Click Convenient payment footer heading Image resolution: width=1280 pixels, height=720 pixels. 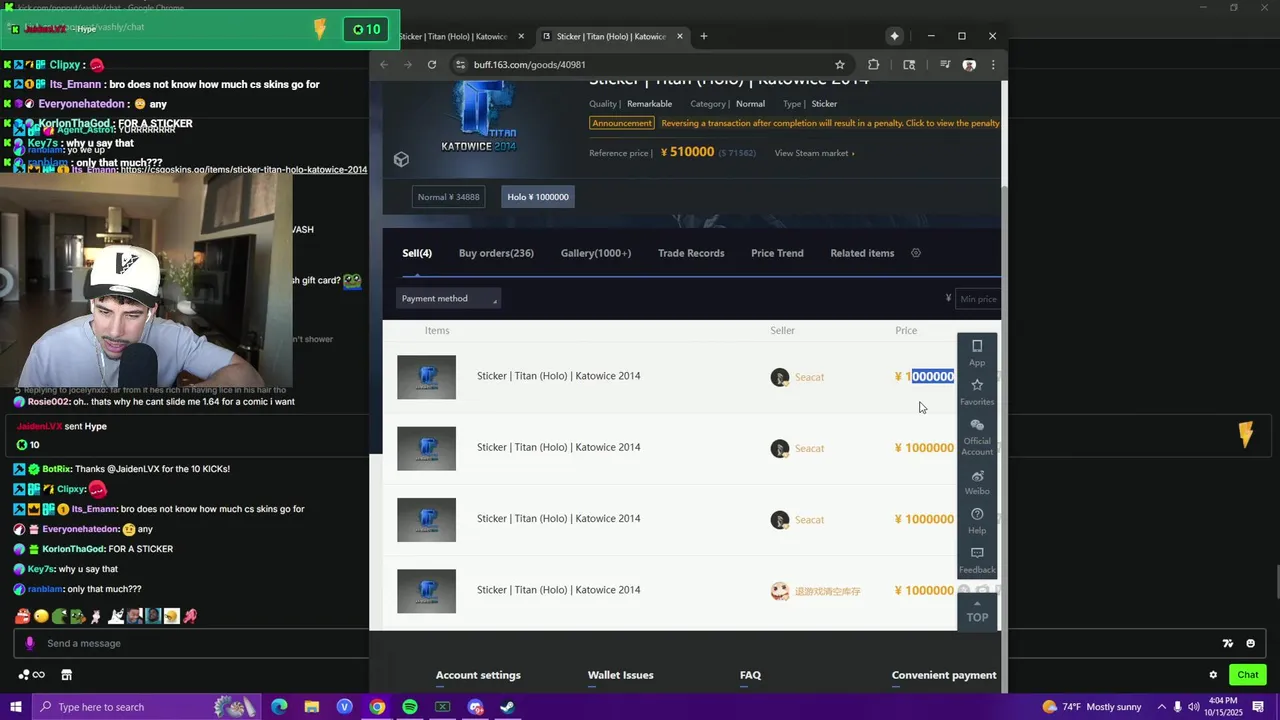pos(944,675)
